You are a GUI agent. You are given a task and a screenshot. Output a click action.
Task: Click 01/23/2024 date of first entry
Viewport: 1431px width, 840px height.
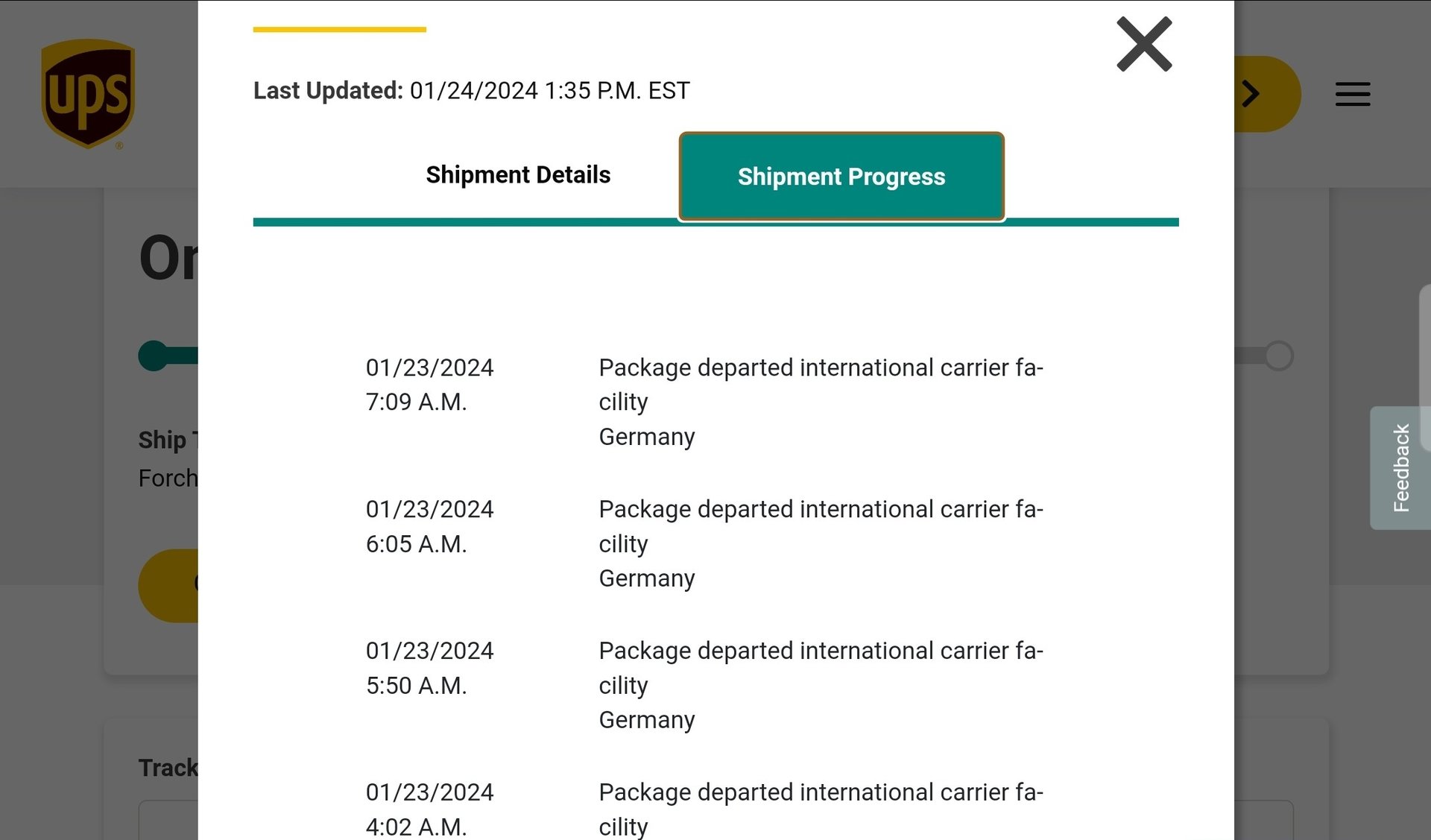tap(429, 367)
